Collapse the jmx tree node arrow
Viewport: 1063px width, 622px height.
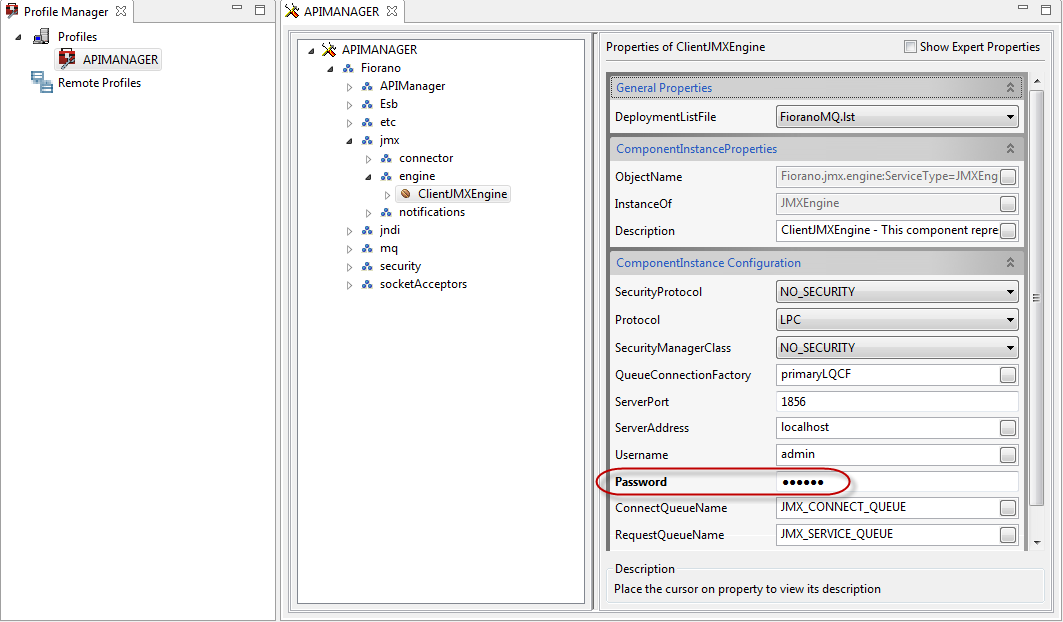(350, 140)
